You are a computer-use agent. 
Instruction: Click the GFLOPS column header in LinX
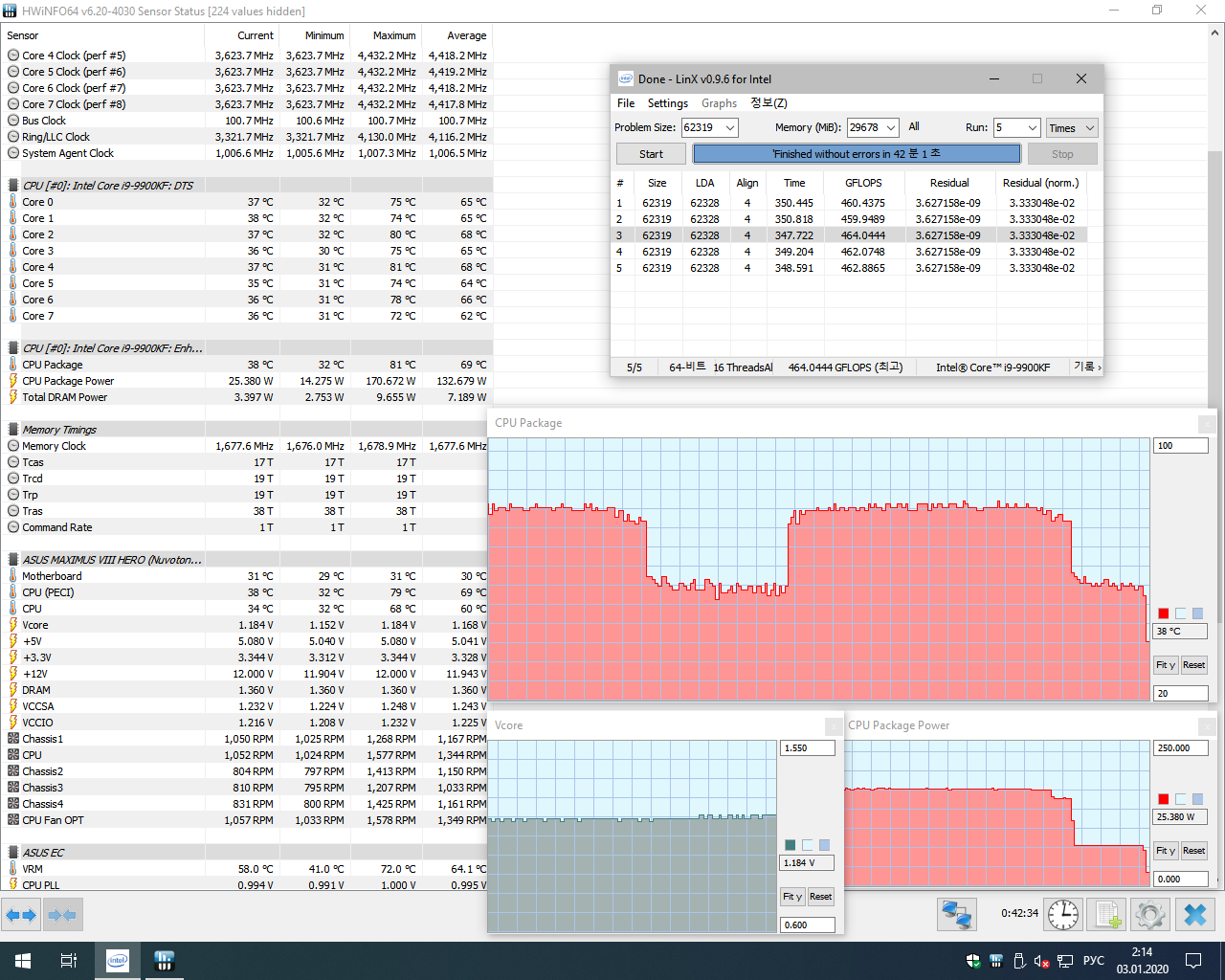863,183
